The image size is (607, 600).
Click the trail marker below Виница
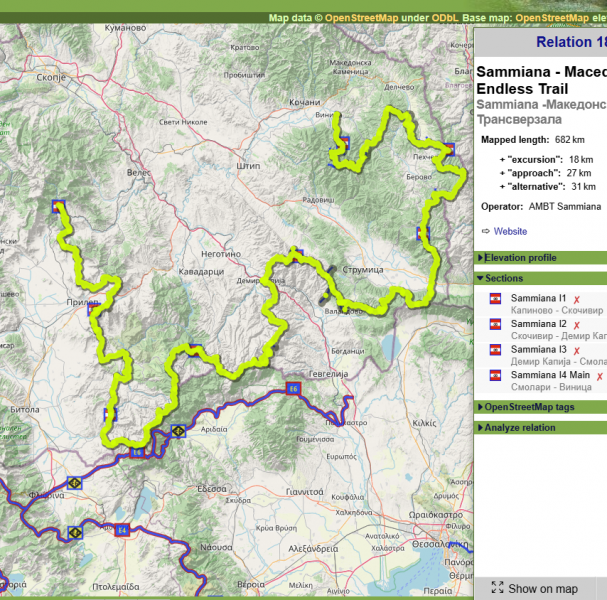343,142
